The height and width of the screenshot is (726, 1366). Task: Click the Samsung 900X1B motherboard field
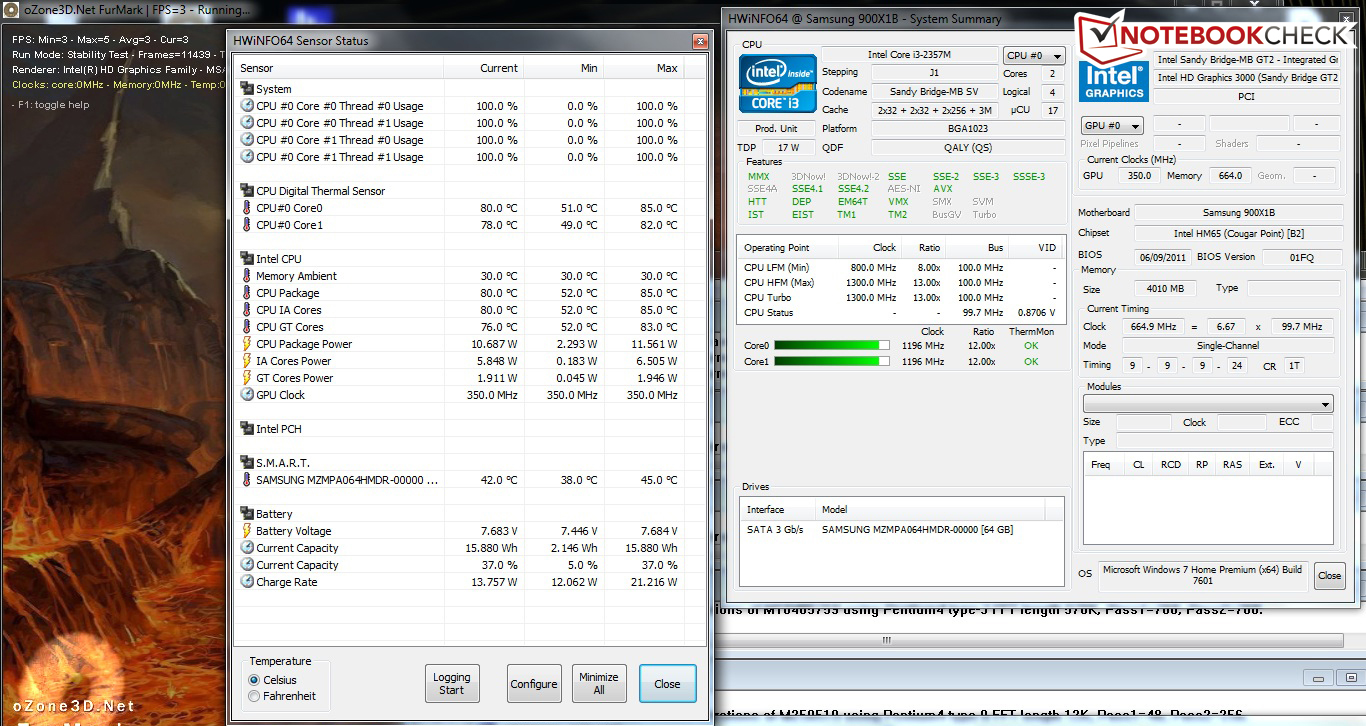click(1238, 213)
